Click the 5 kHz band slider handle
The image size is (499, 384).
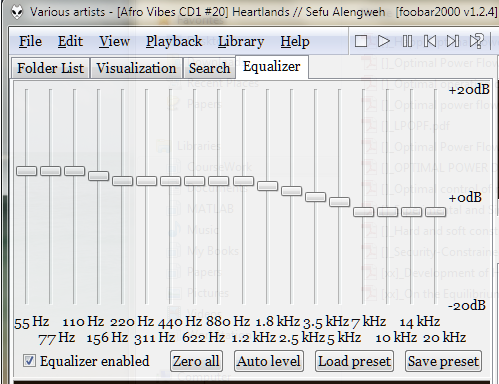[x=339, y=202]
